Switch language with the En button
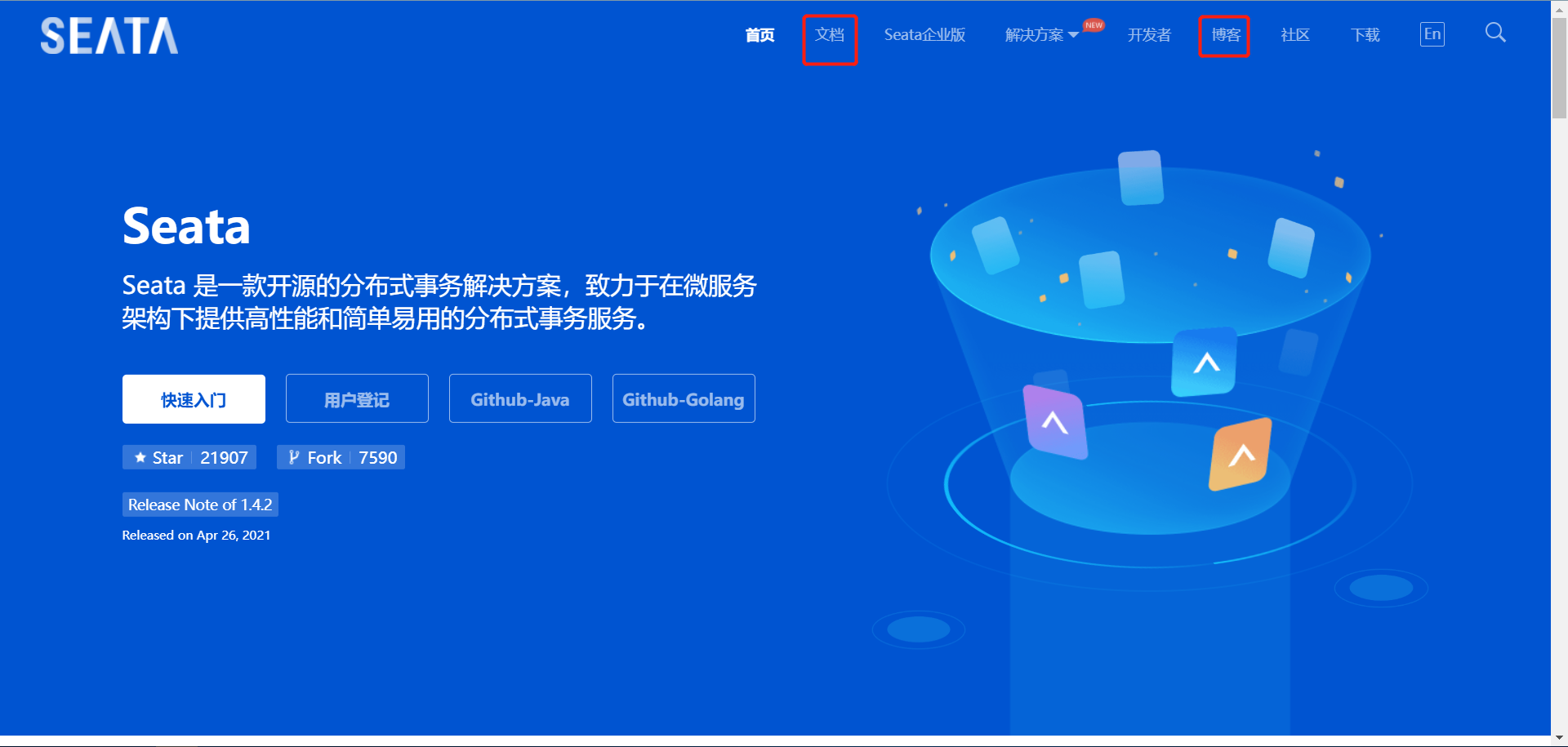The height and width of the screenshot is (747, 1568). pos(1432,34)
